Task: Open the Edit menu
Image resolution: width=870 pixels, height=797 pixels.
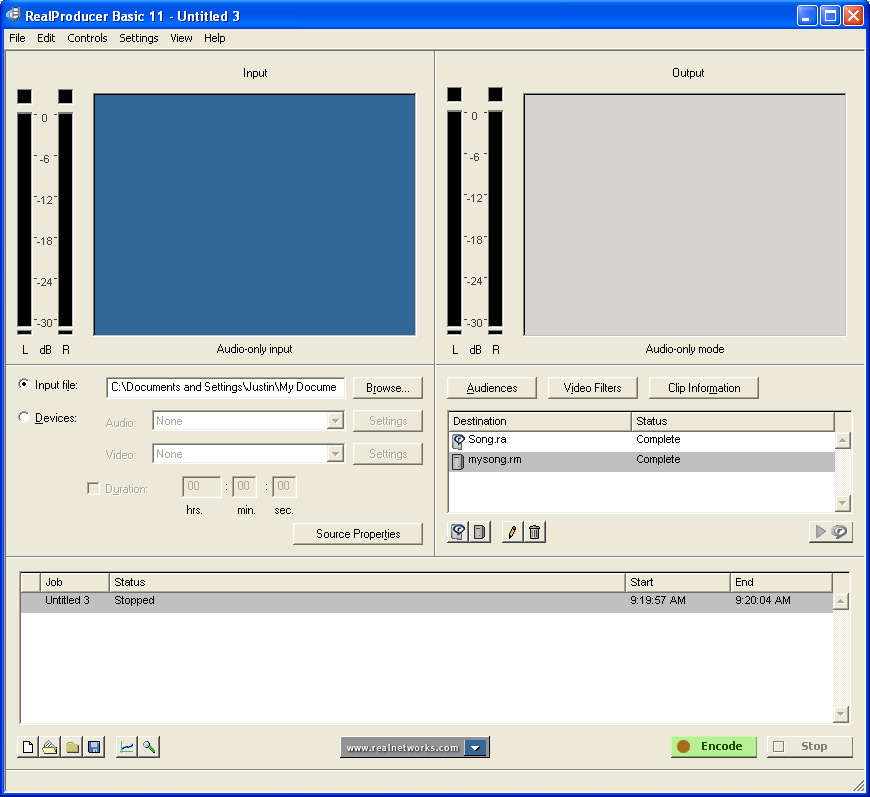Action: (46, 38)
